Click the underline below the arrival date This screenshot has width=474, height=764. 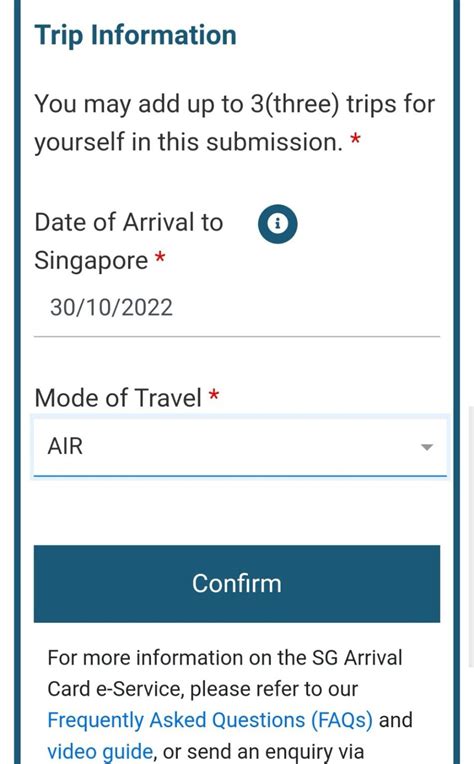point(237,336)
